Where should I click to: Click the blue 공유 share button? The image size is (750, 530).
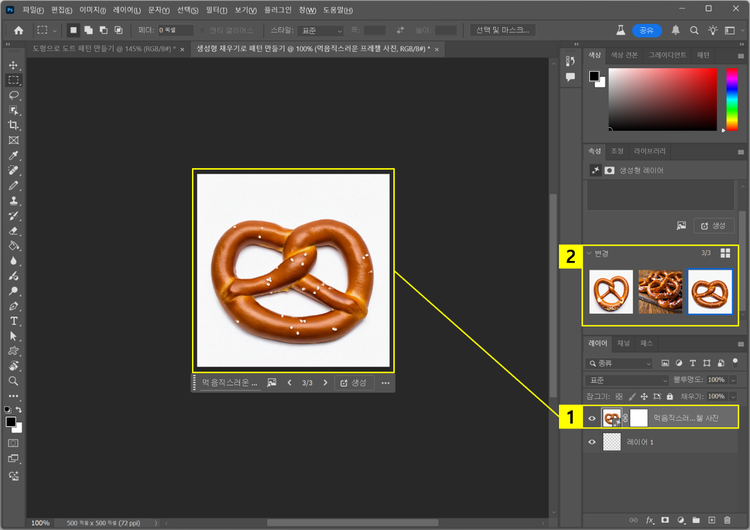click(647, 30)
